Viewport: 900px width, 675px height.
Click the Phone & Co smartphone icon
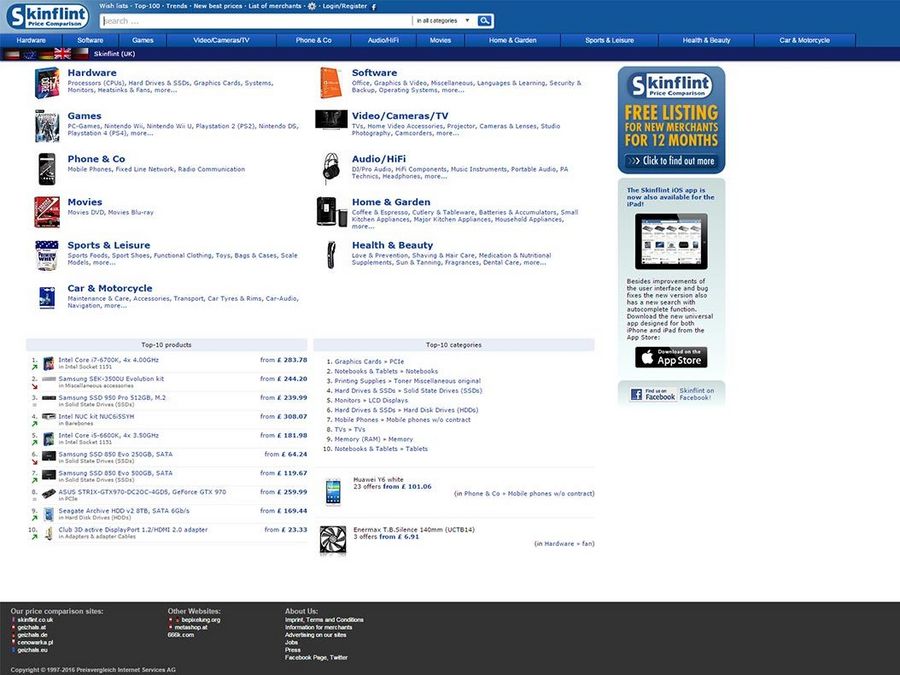pyautogui.click(x=46, y=166)
